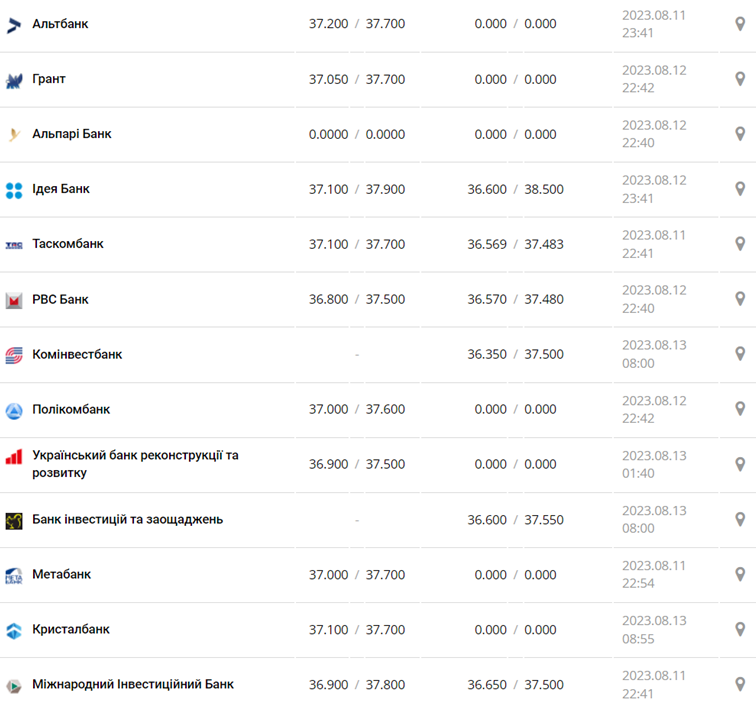
Task: Open the Таскомбанк bank link
Action: click(68, 244)
